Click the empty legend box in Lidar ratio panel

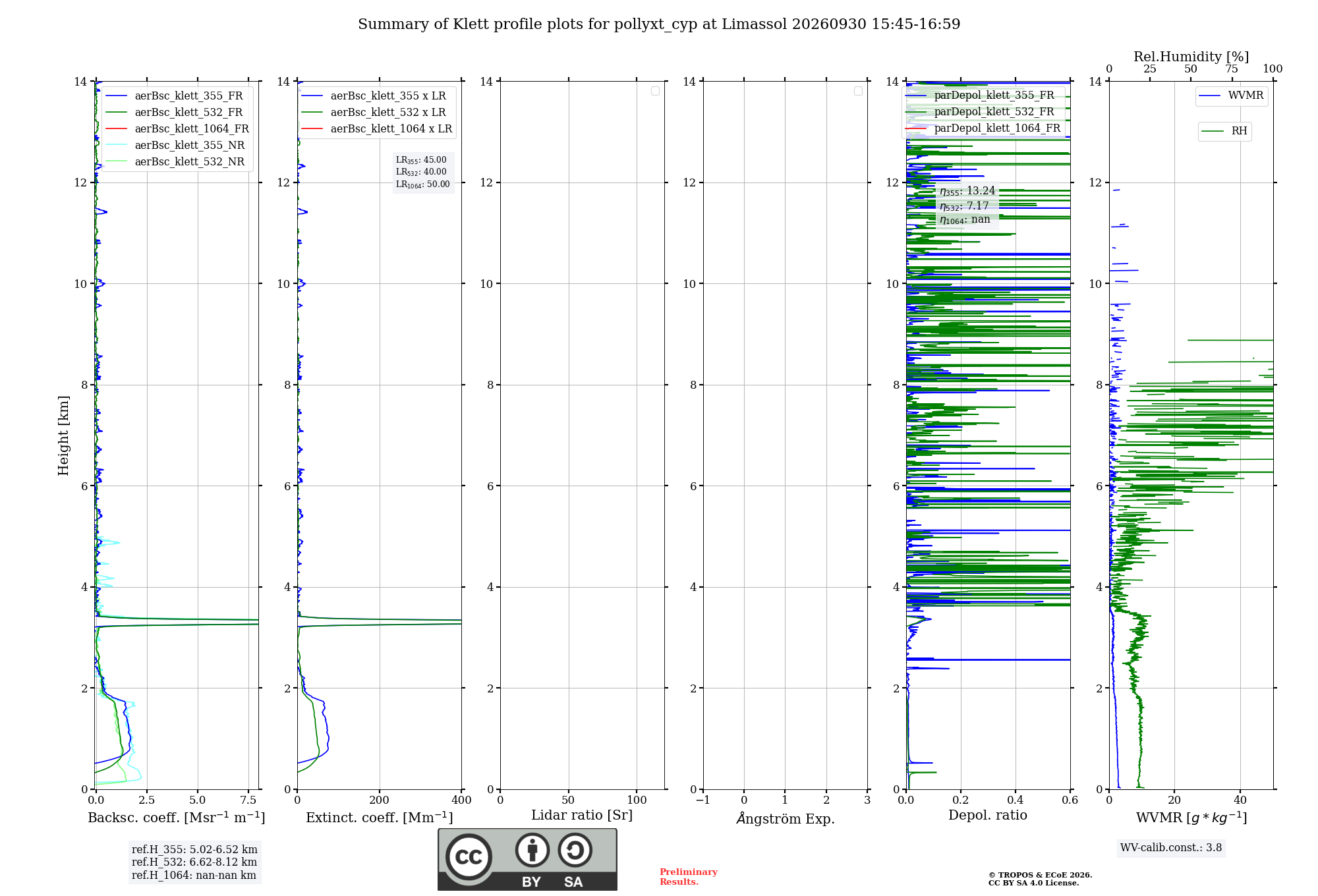(x=655, y=91)
